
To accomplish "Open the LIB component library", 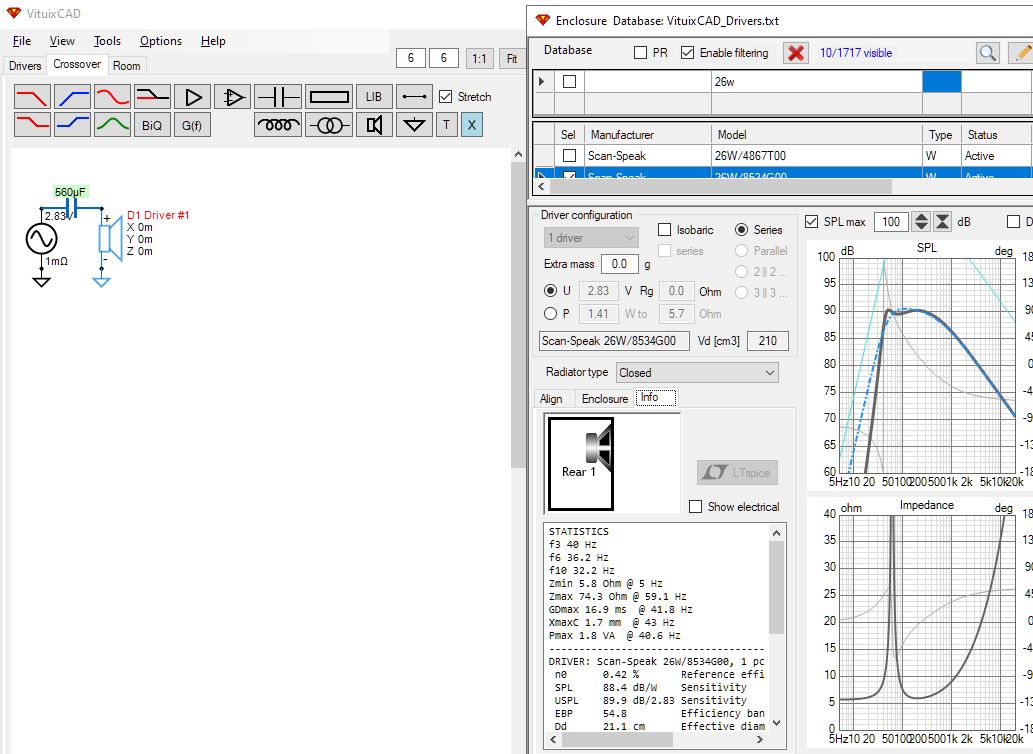I will tap(374, 97).
